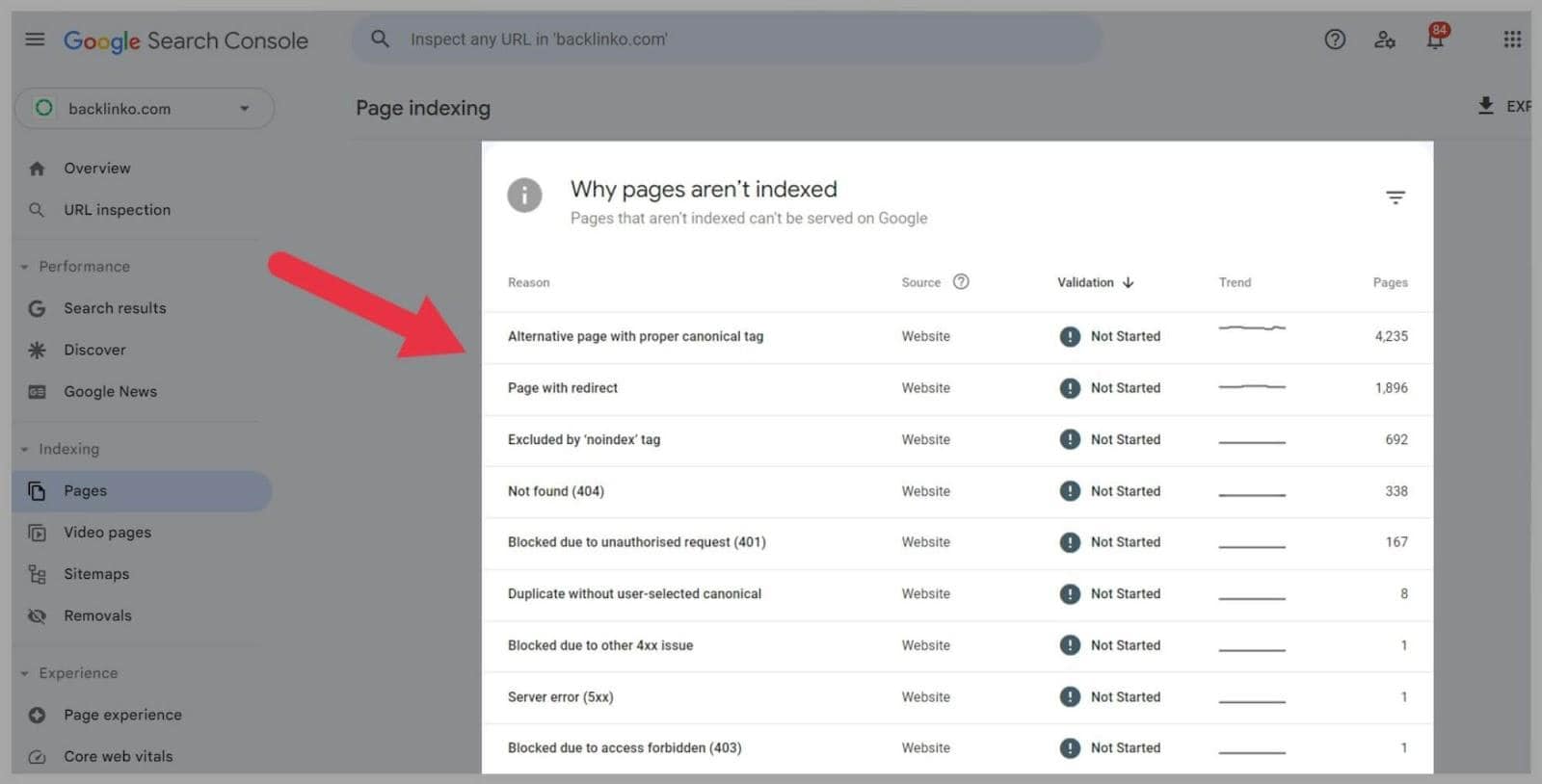Open Core web vitals report

pos(118,756)
